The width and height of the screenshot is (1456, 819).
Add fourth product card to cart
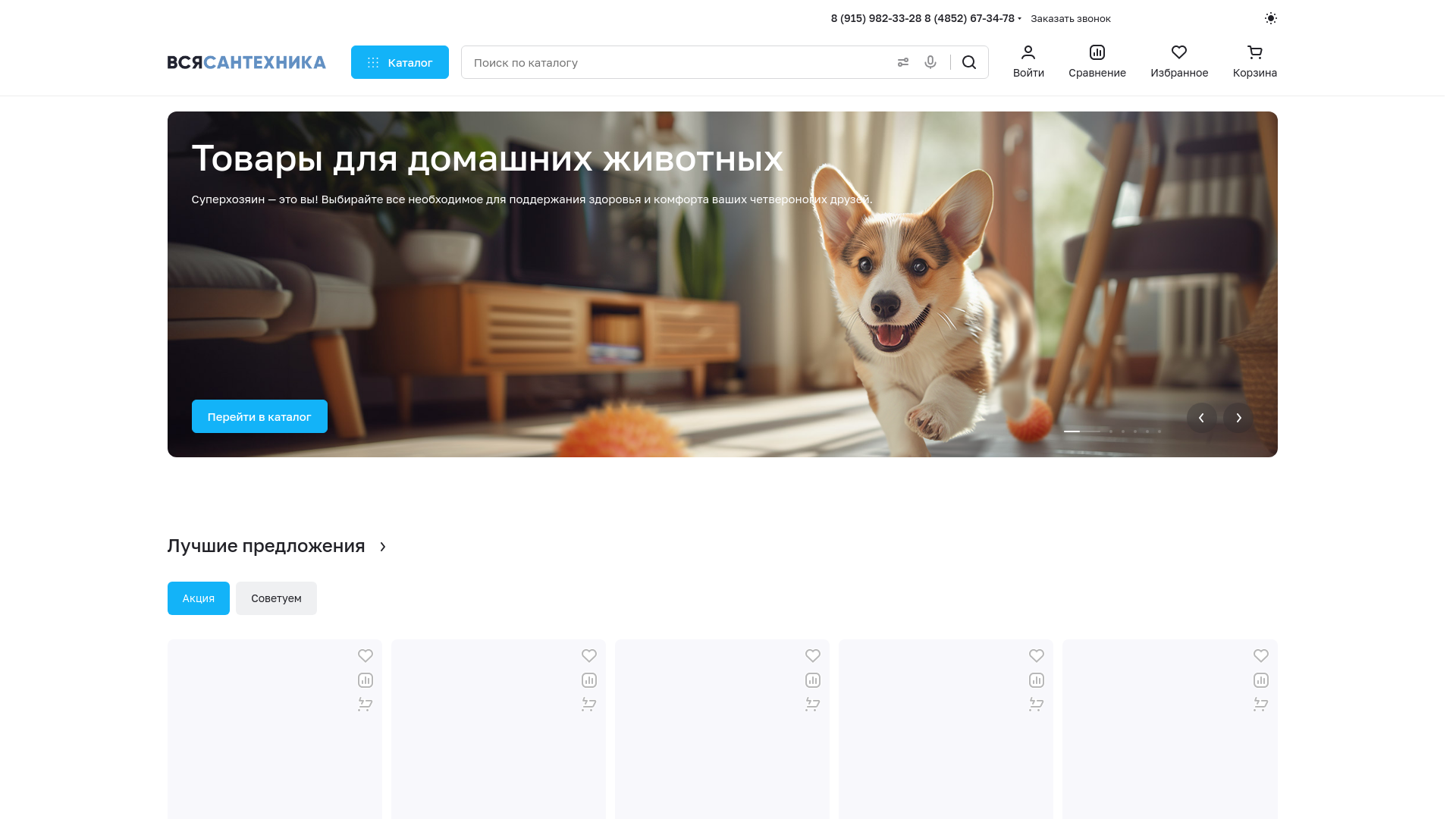click(1037, 704)
